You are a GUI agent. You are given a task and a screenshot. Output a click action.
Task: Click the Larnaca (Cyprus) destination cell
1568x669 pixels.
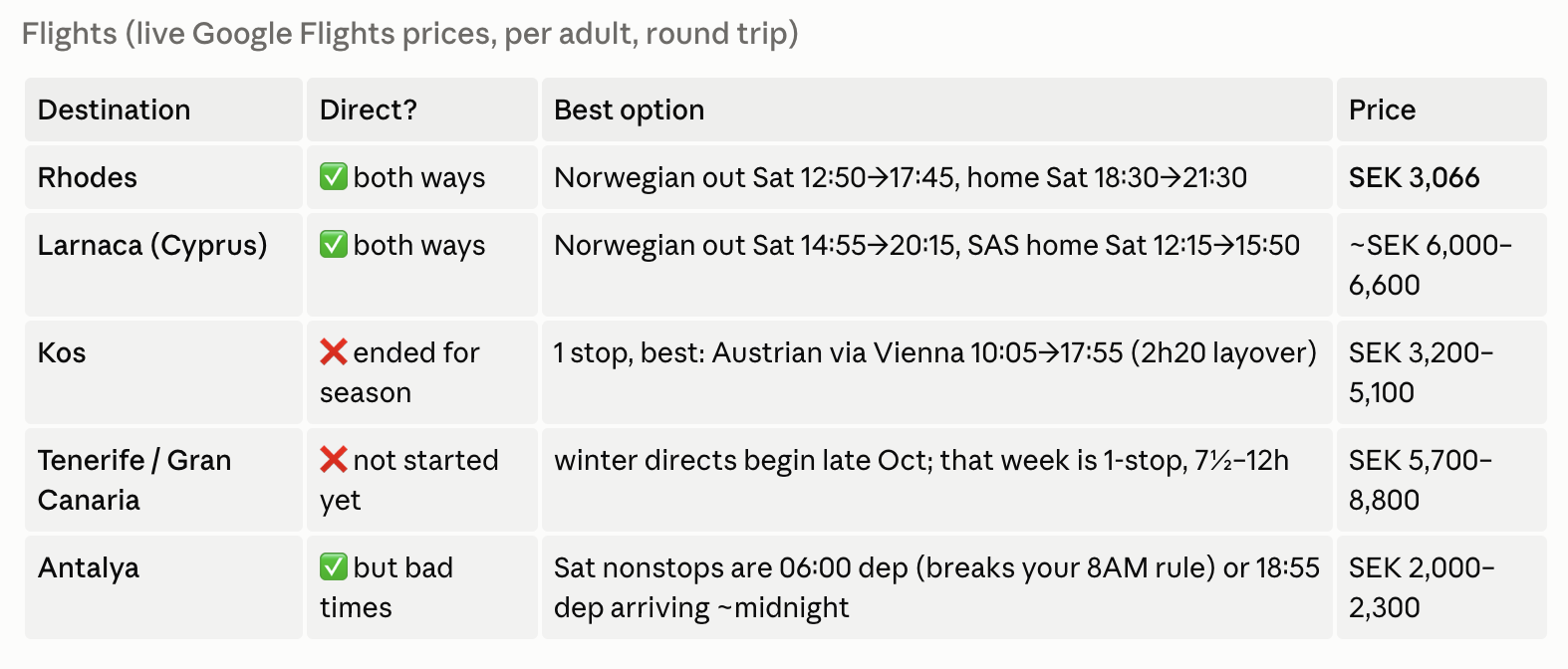pyautogui.click(x=163, y=265)
